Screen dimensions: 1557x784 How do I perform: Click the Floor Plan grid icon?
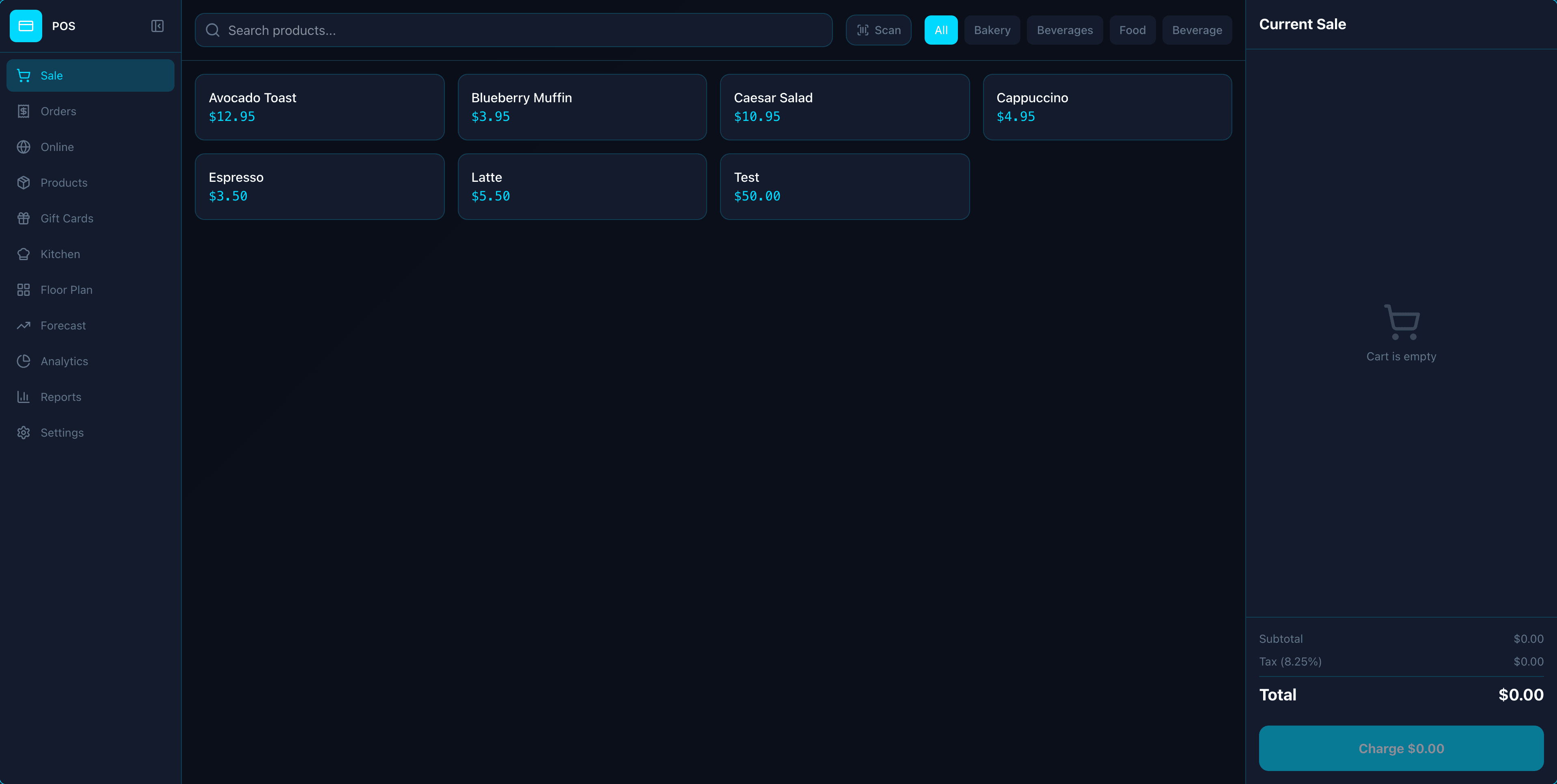point(24,290)
